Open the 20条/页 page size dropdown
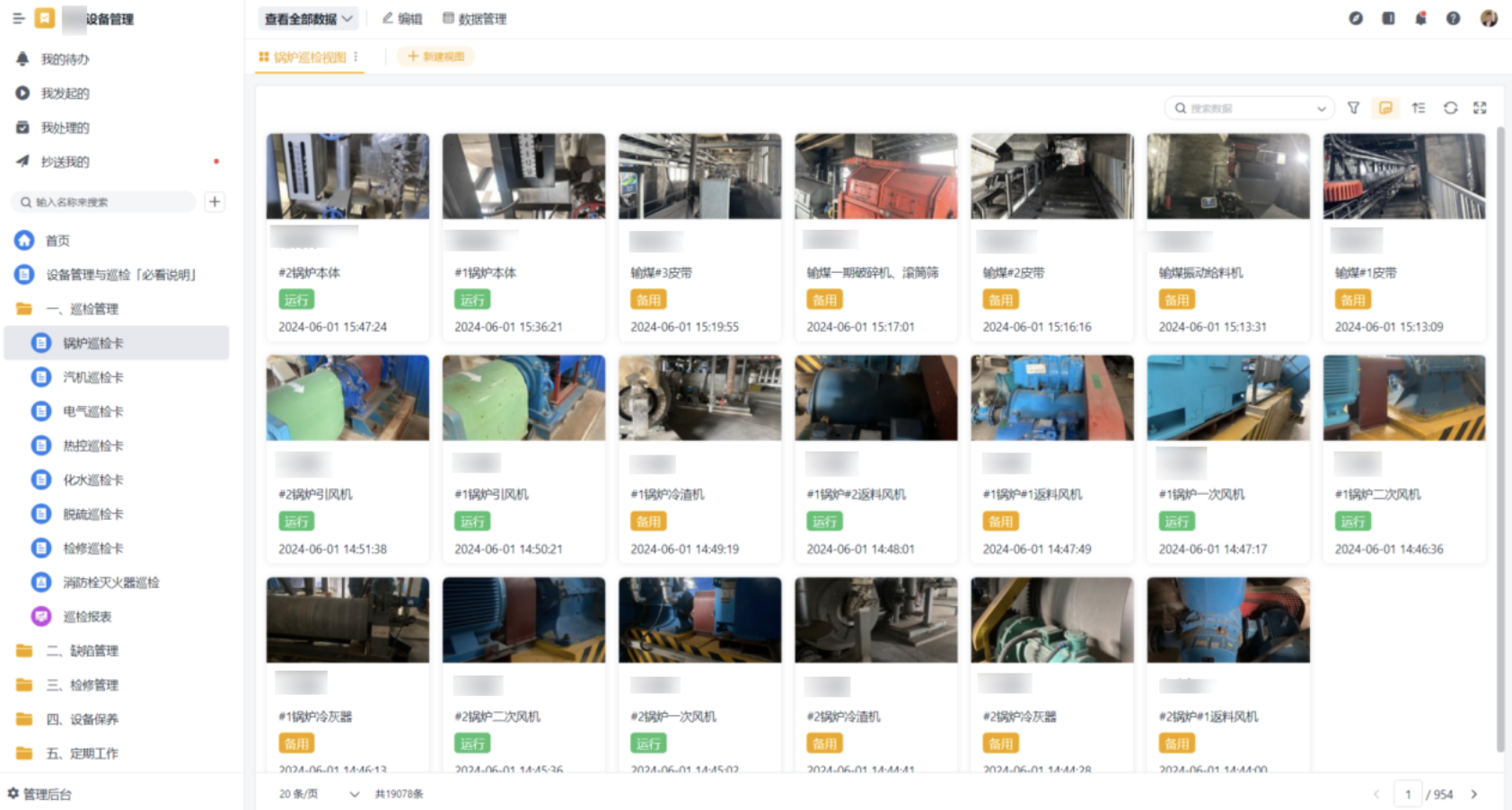The width and height of the screenshot is (1512, 810). click(319, 794)
